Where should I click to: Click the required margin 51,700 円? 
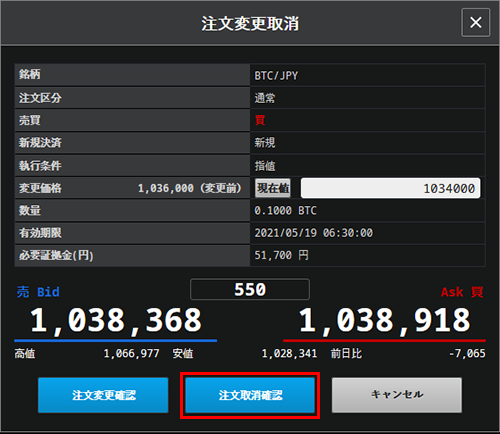tap(281, 255)
